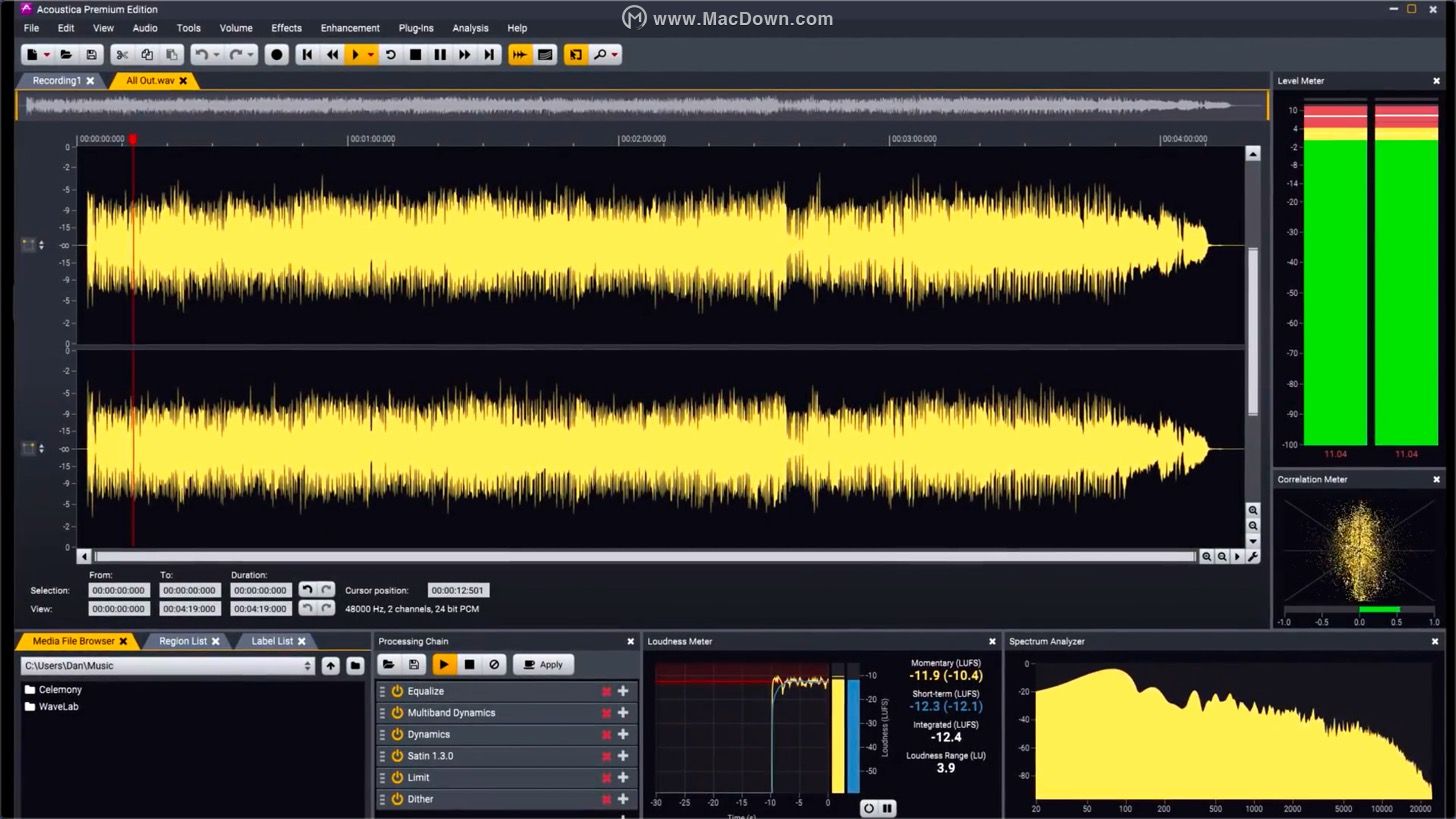Preview processing chain with play button
The image size is (1456, 819).
444,664
